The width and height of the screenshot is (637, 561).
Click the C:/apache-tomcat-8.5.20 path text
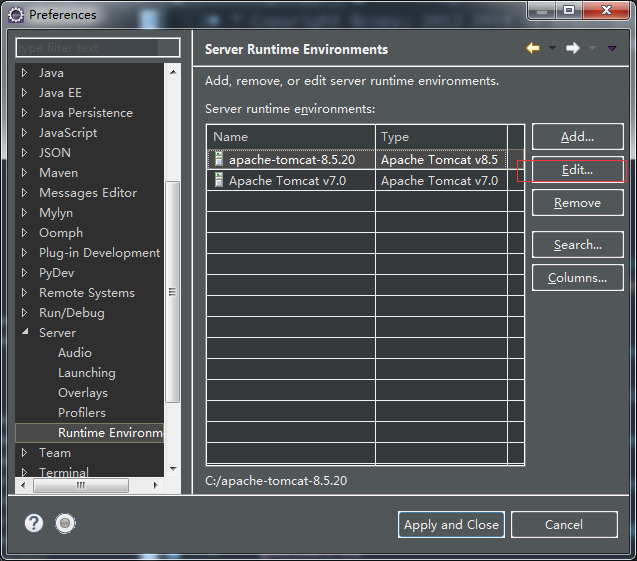pyautogui.click(x=276, y=481)
